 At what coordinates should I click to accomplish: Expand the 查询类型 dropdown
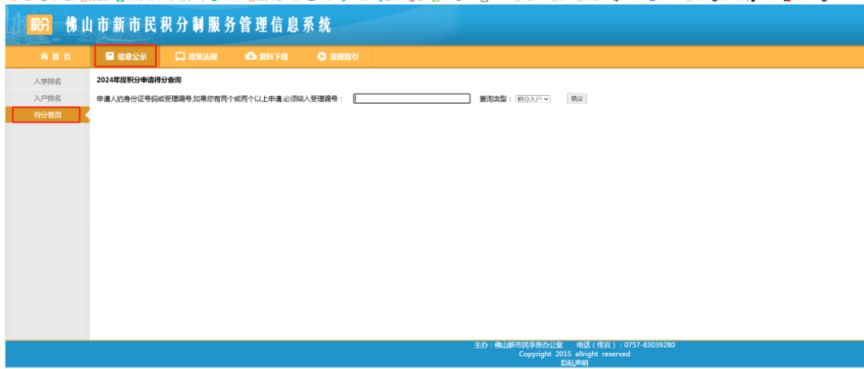[x=533, y=99]
